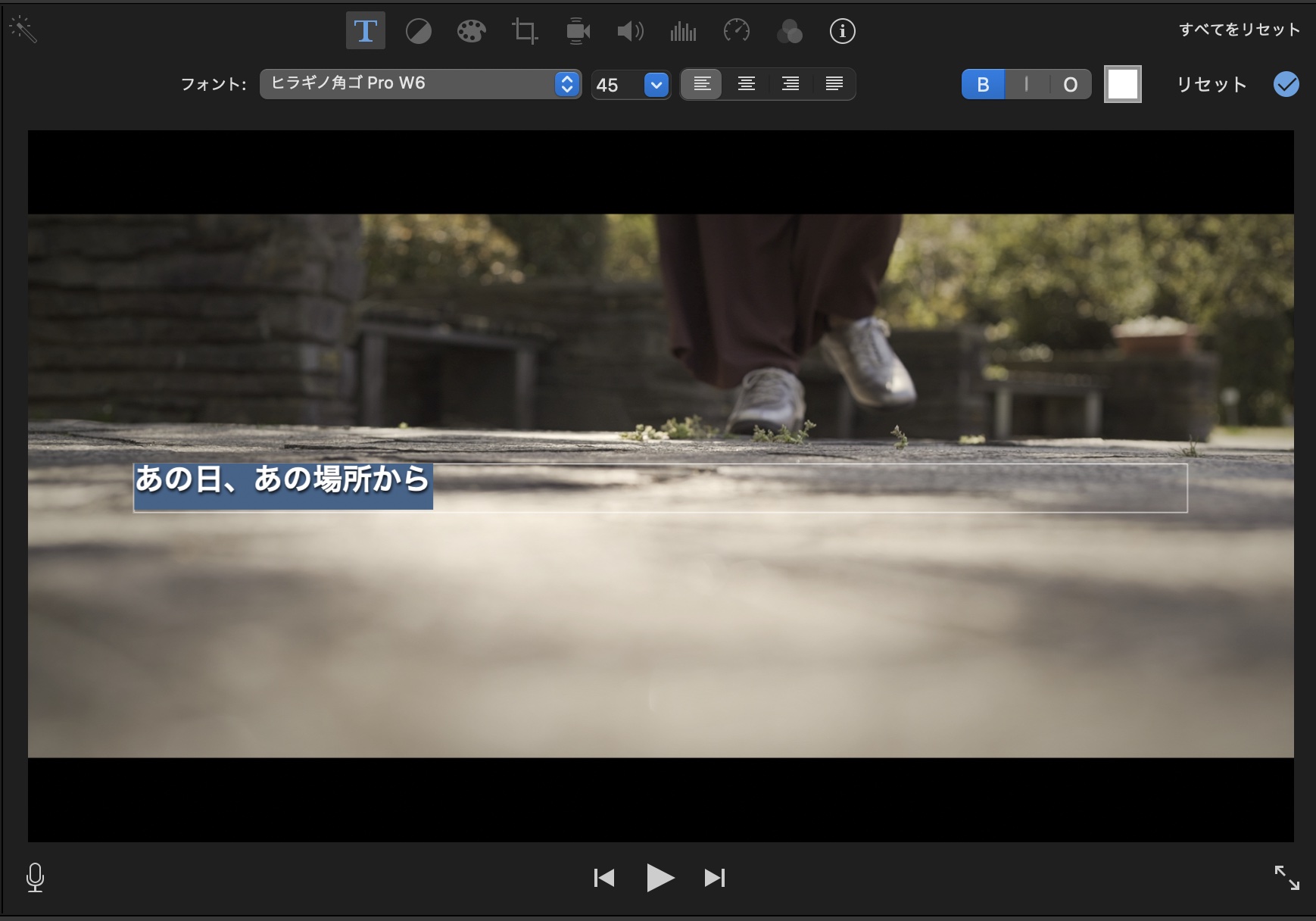This screenshot has height=921, width=1316.
Task: Open the cropping tool
Action: (x=525, y=31)
